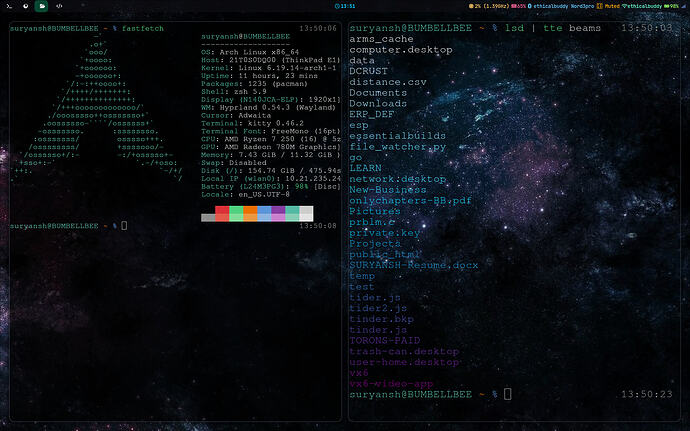Click the 'public_html' entry
Screen dimensions: 690x431
[384, 254]
